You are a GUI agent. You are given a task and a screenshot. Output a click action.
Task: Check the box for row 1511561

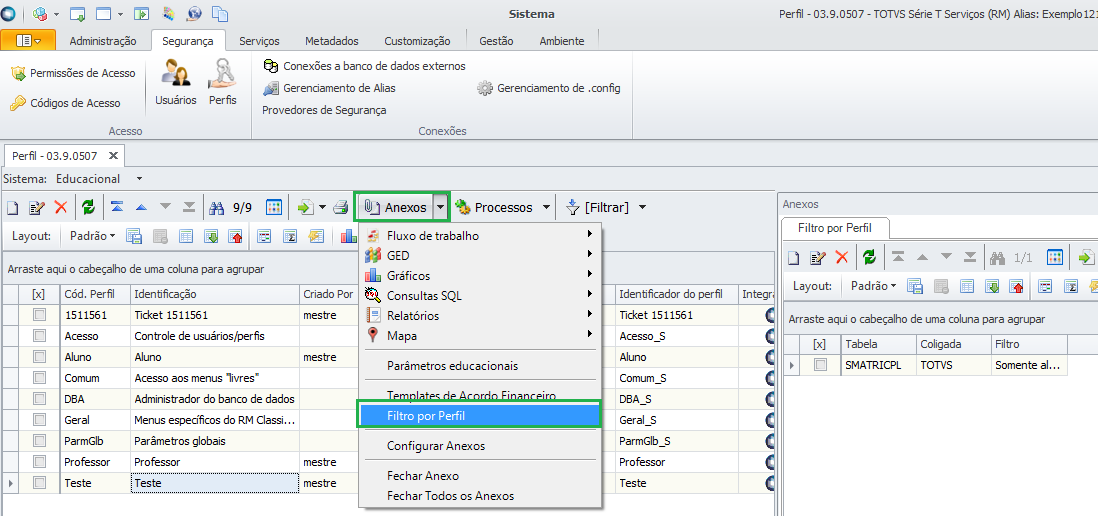(39, 315)
